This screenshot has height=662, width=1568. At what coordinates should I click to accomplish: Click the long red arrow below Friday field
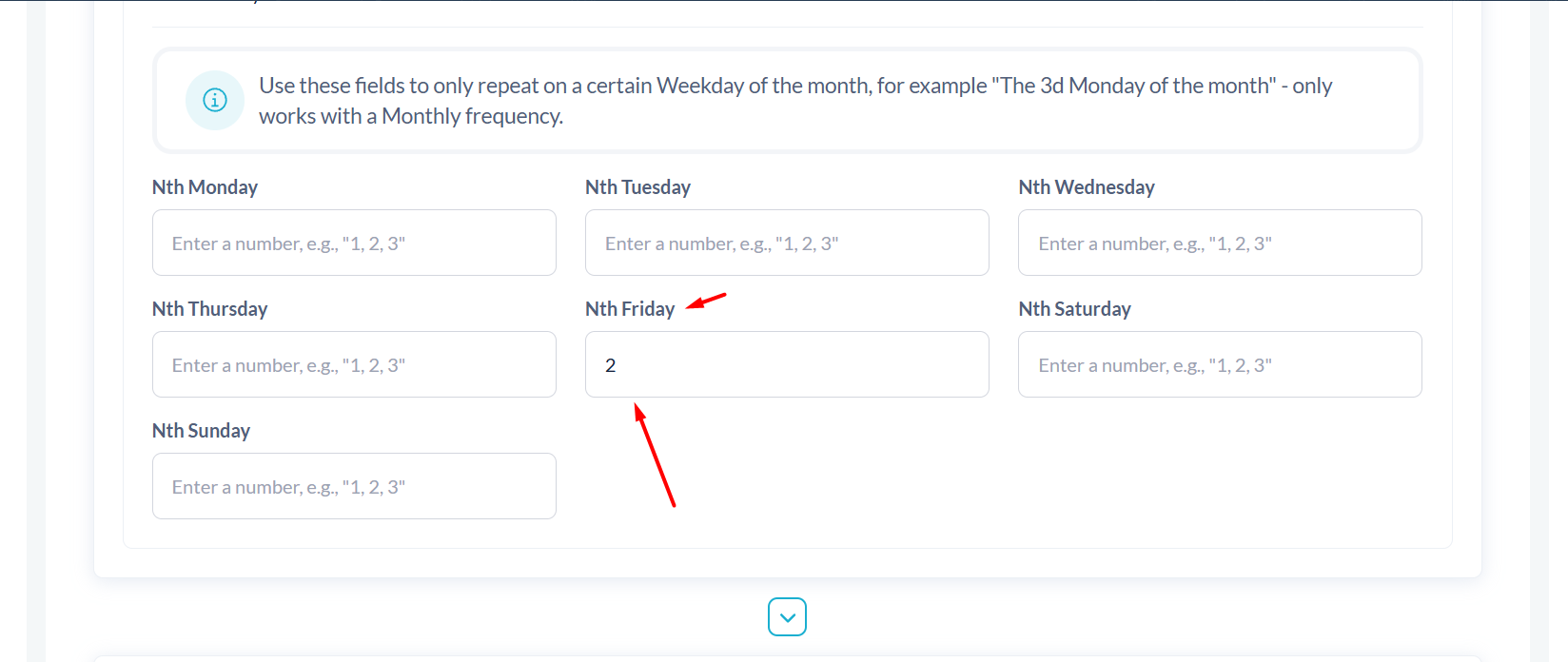pos(655,455)
